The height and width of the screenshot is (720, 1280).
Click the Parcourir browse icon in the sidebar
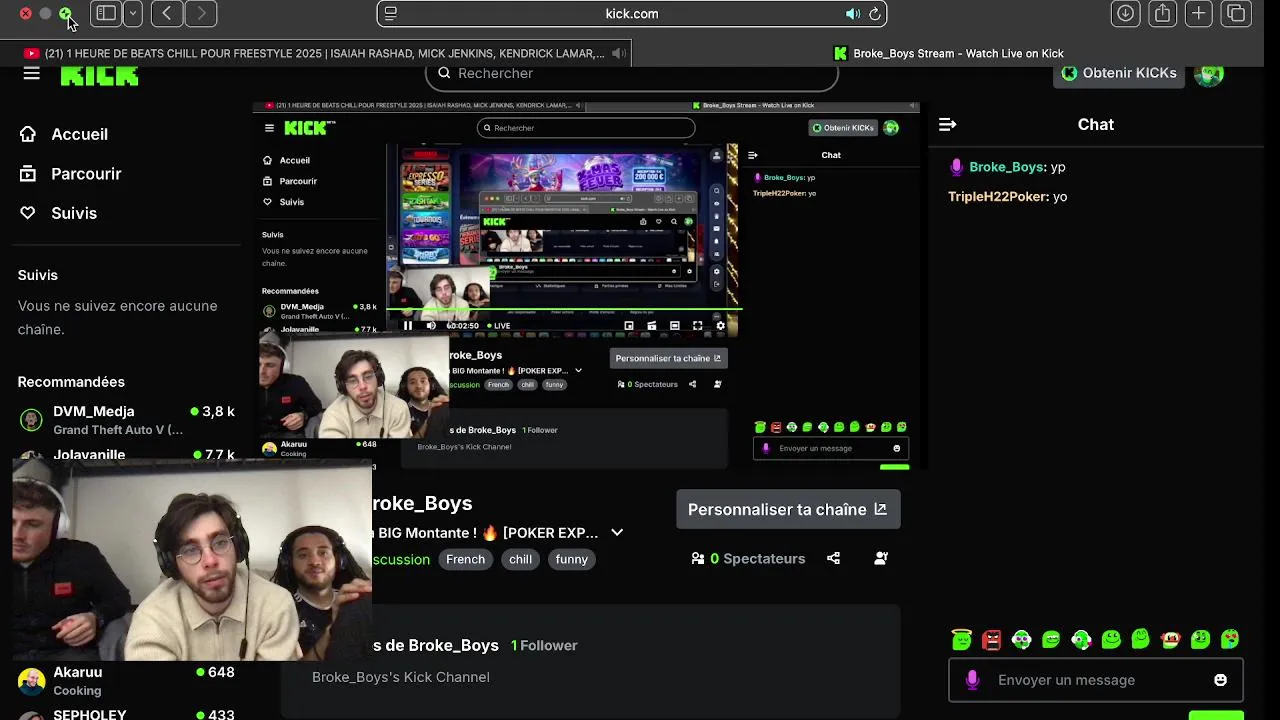coord(28,174)
